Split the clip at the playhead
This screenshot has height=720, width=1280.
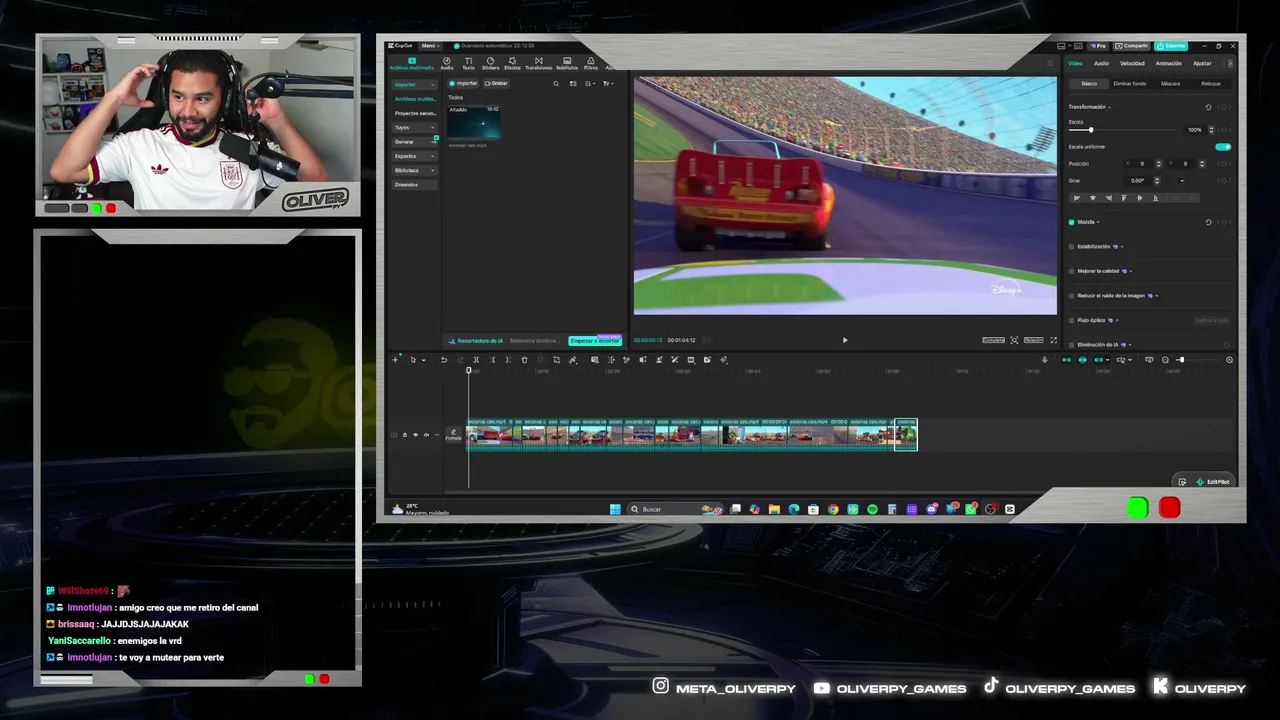point(476,360)
